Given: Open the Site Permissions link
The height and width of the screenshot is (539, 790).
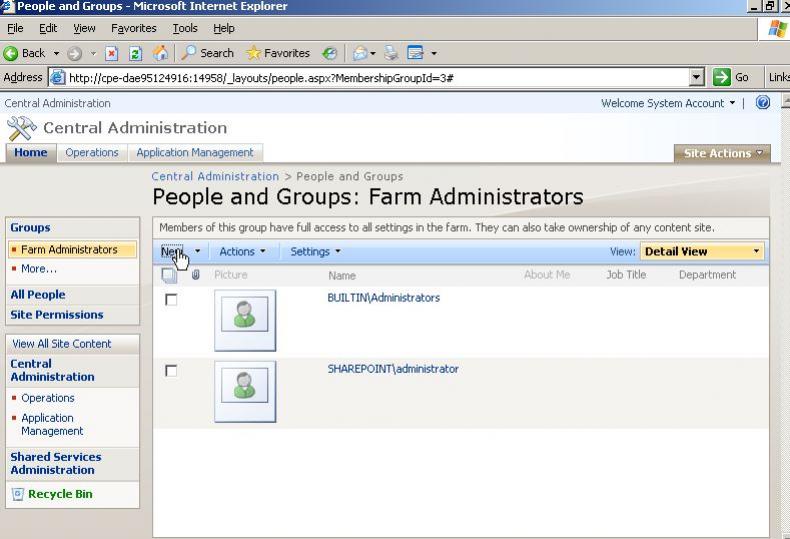Looking at the screenshot, I should [57, 315].
